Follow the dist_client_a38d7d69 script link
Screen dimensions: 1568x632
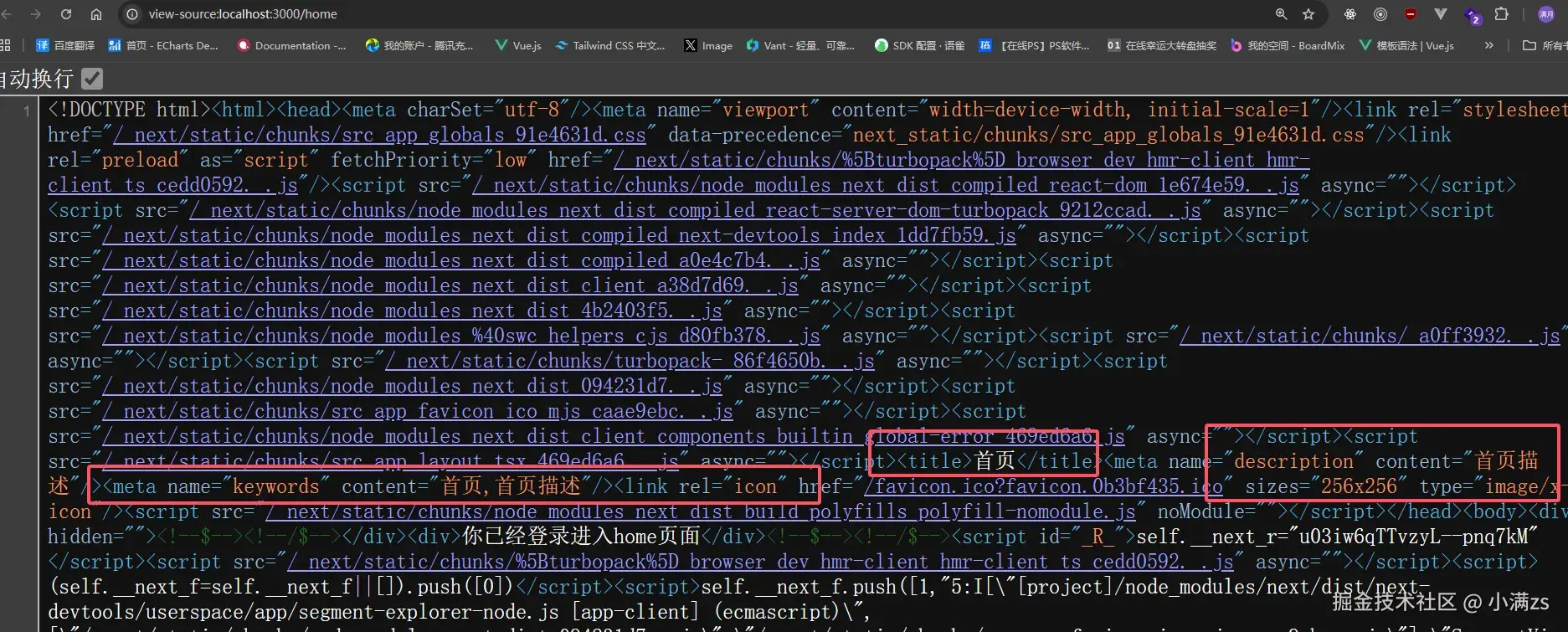pyautogui.click(x=450, y=285)
